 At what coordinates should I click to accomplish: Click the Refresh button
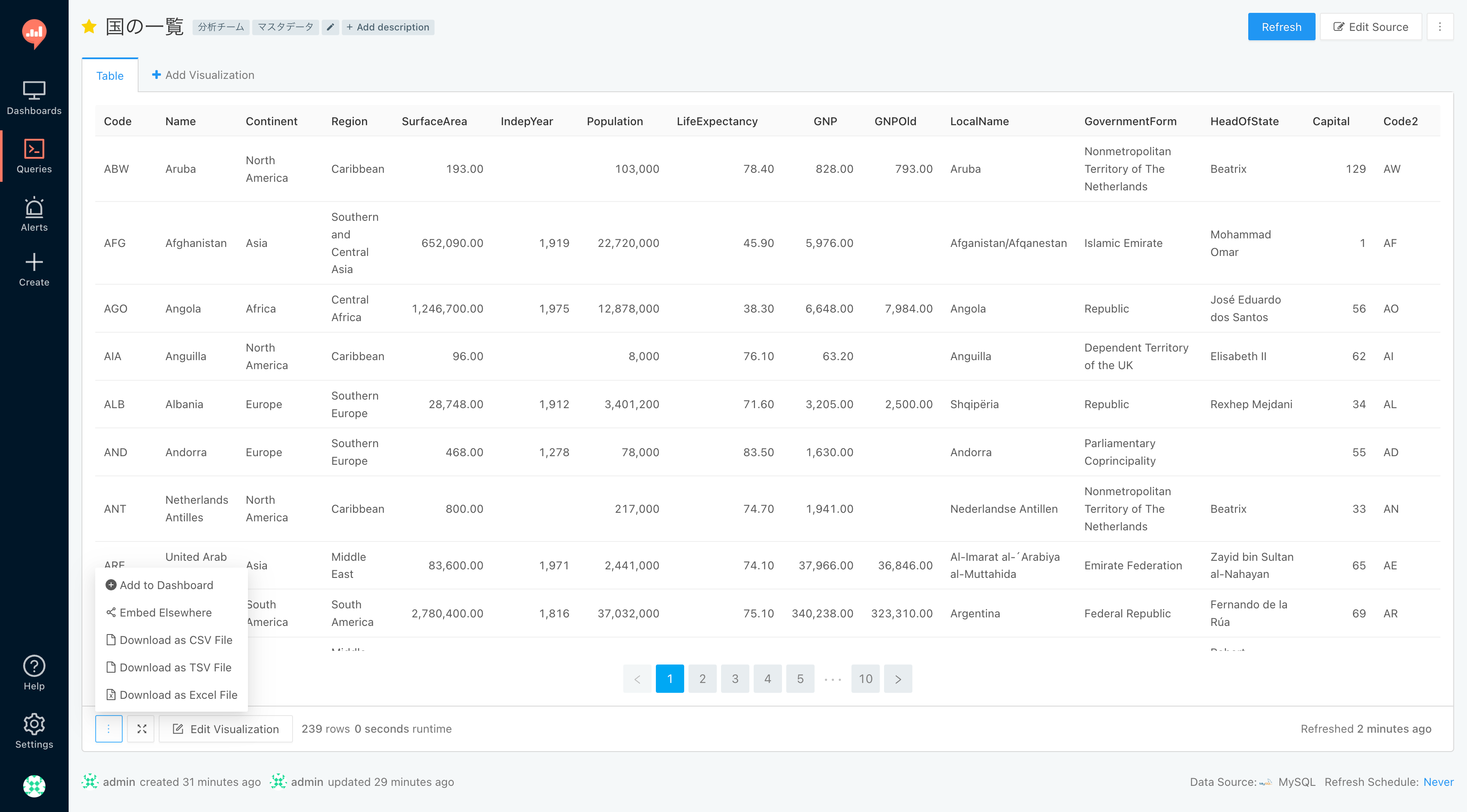1281,27
